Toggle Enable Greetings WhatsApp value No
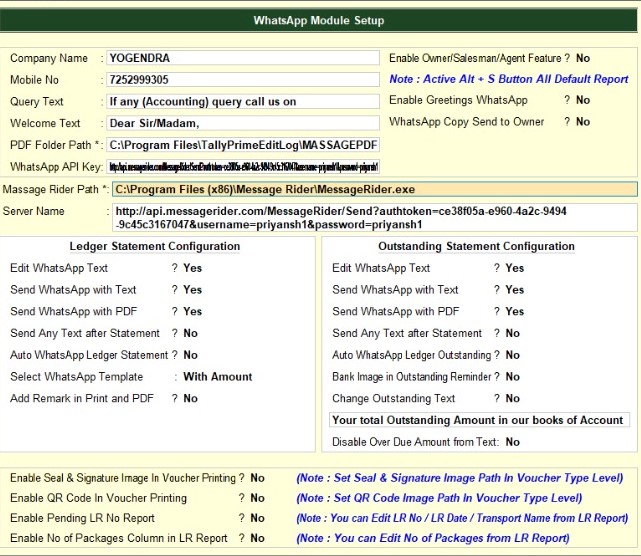 point(583,100)
